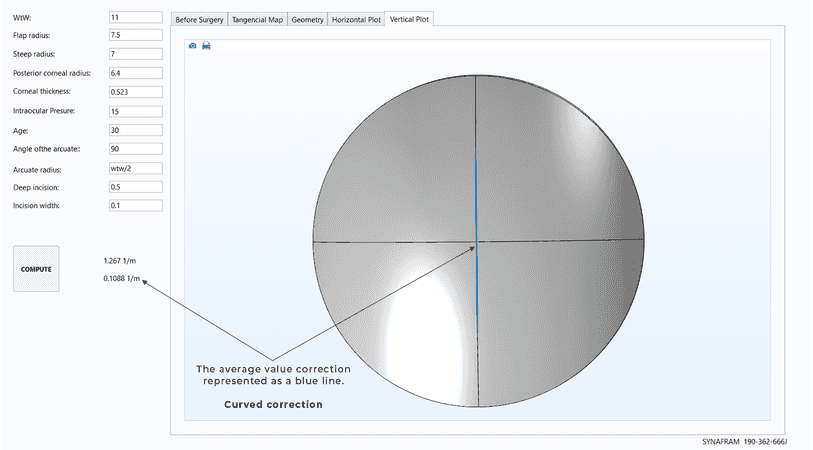Click the WtW label
Viewport: 813px width, 450px height.
pyautogui.click(x=22, y=18)
